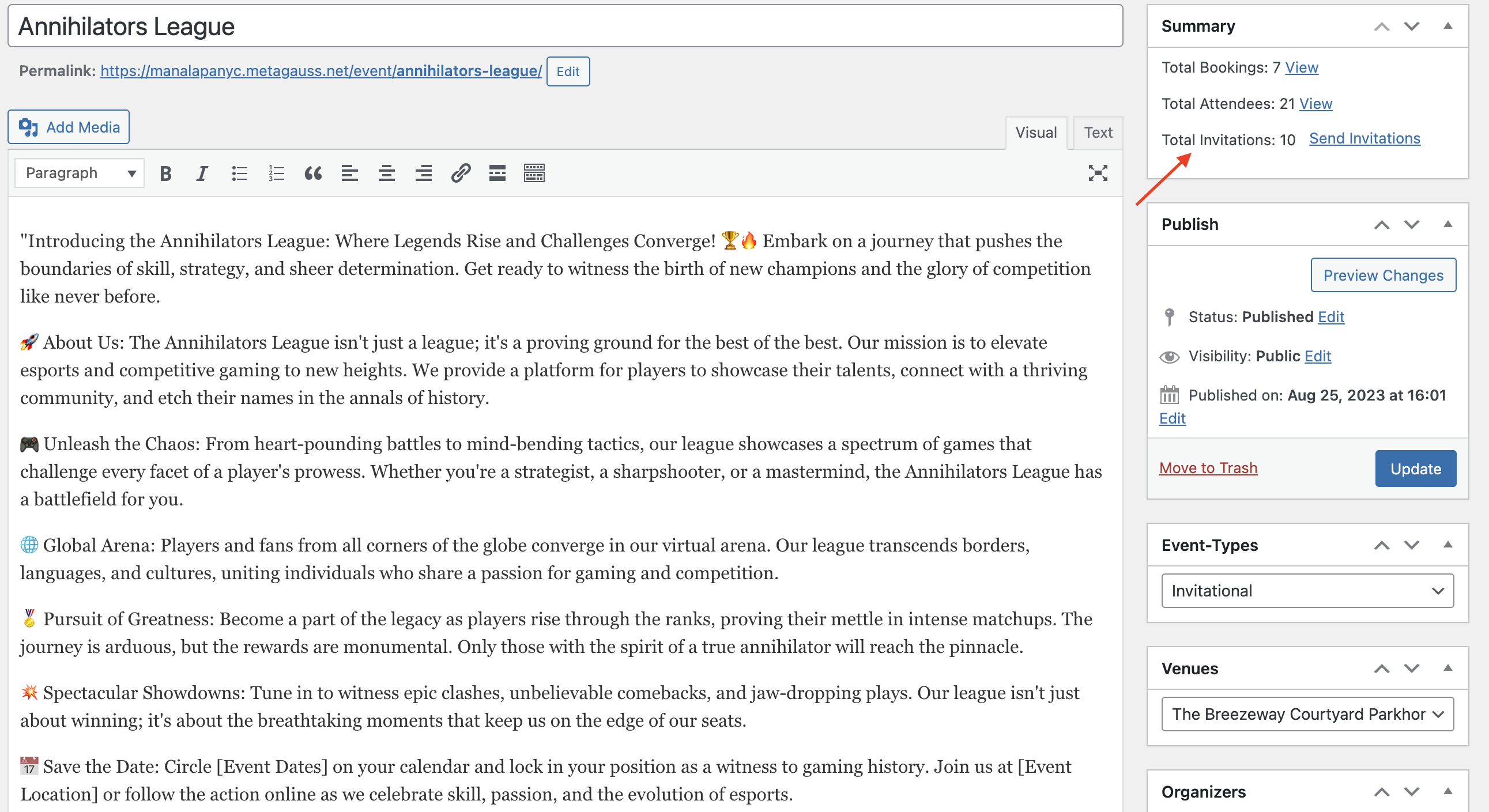The width and height of the screenshot is (1489, 812).
Task: Toggle the Event-Types panel arrow
Action: tap(1447, 545)
